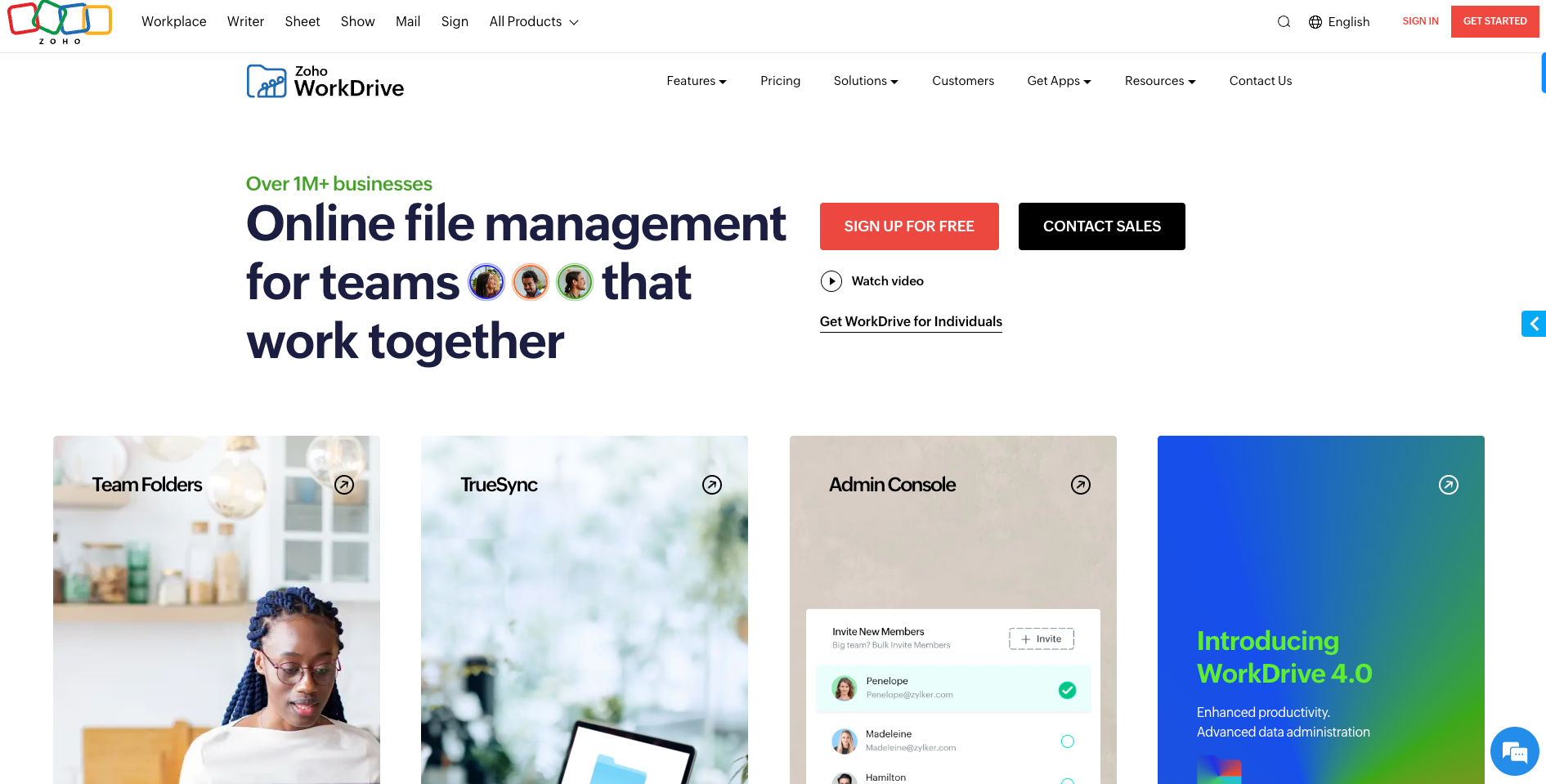The image size is (1546, 784).
Task: Click the first team member avatar
Action: (486, 282)
